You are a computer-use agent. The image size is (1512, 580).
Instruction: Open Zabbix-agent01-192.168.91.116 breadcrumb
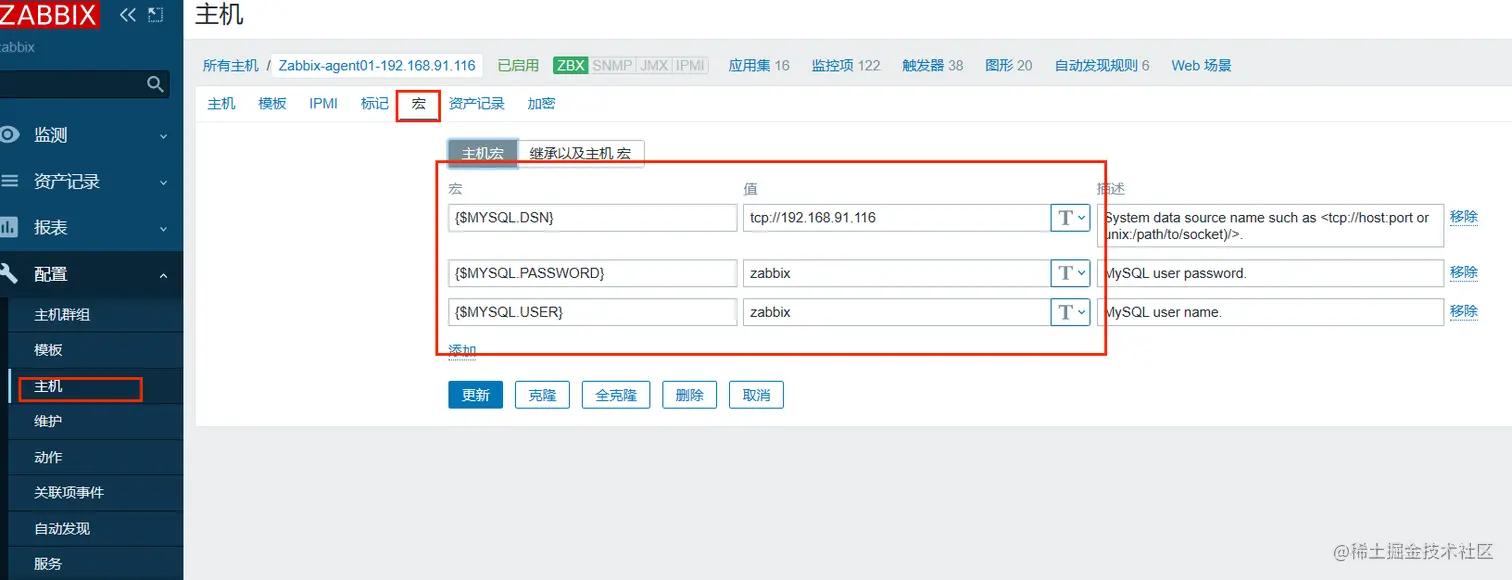click(377, 65)
